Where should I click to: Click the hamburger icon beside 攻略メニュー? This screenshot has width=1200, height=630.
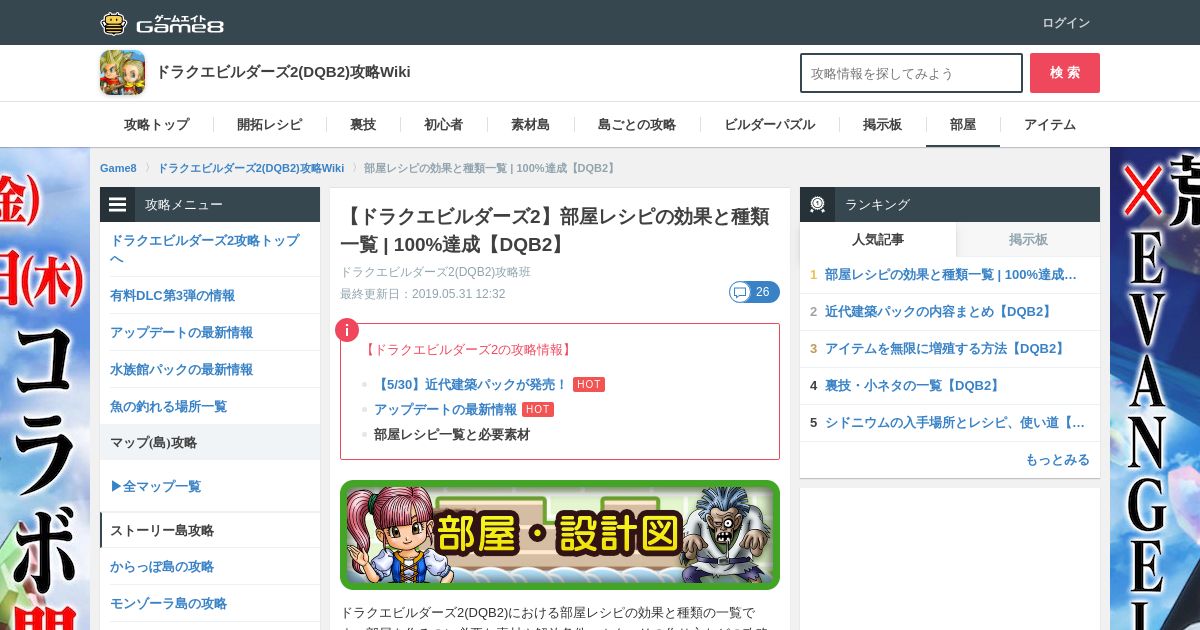(x=118, y=204)
